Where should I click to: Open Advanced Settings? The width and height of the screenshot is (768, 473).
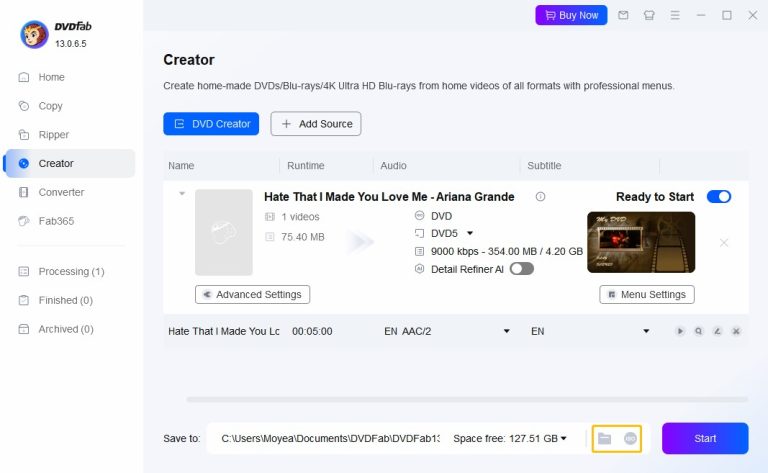252,295
